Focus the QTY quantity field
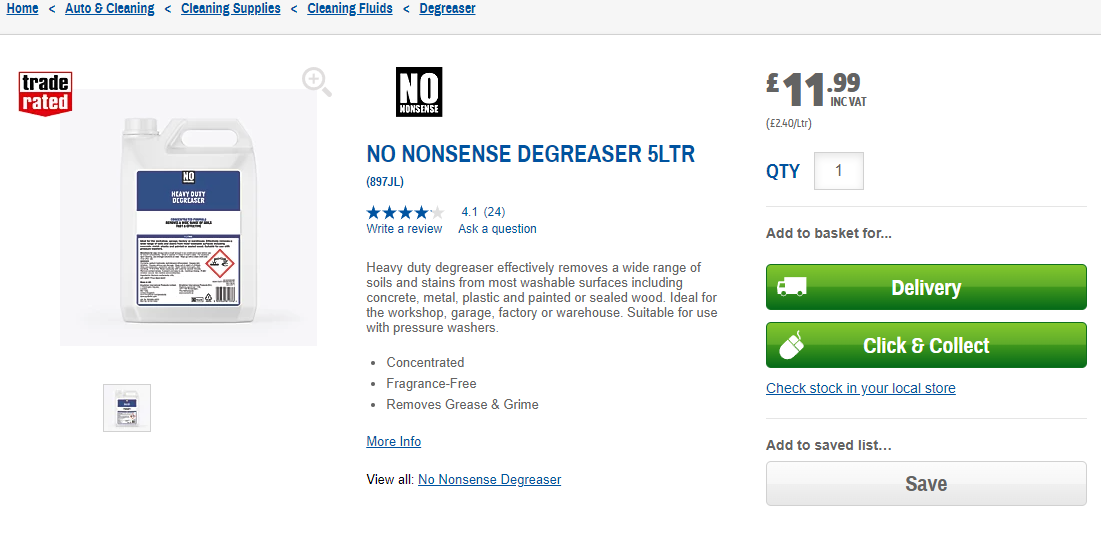Viewport: 1101px width, 552px height. coord(838,171)
